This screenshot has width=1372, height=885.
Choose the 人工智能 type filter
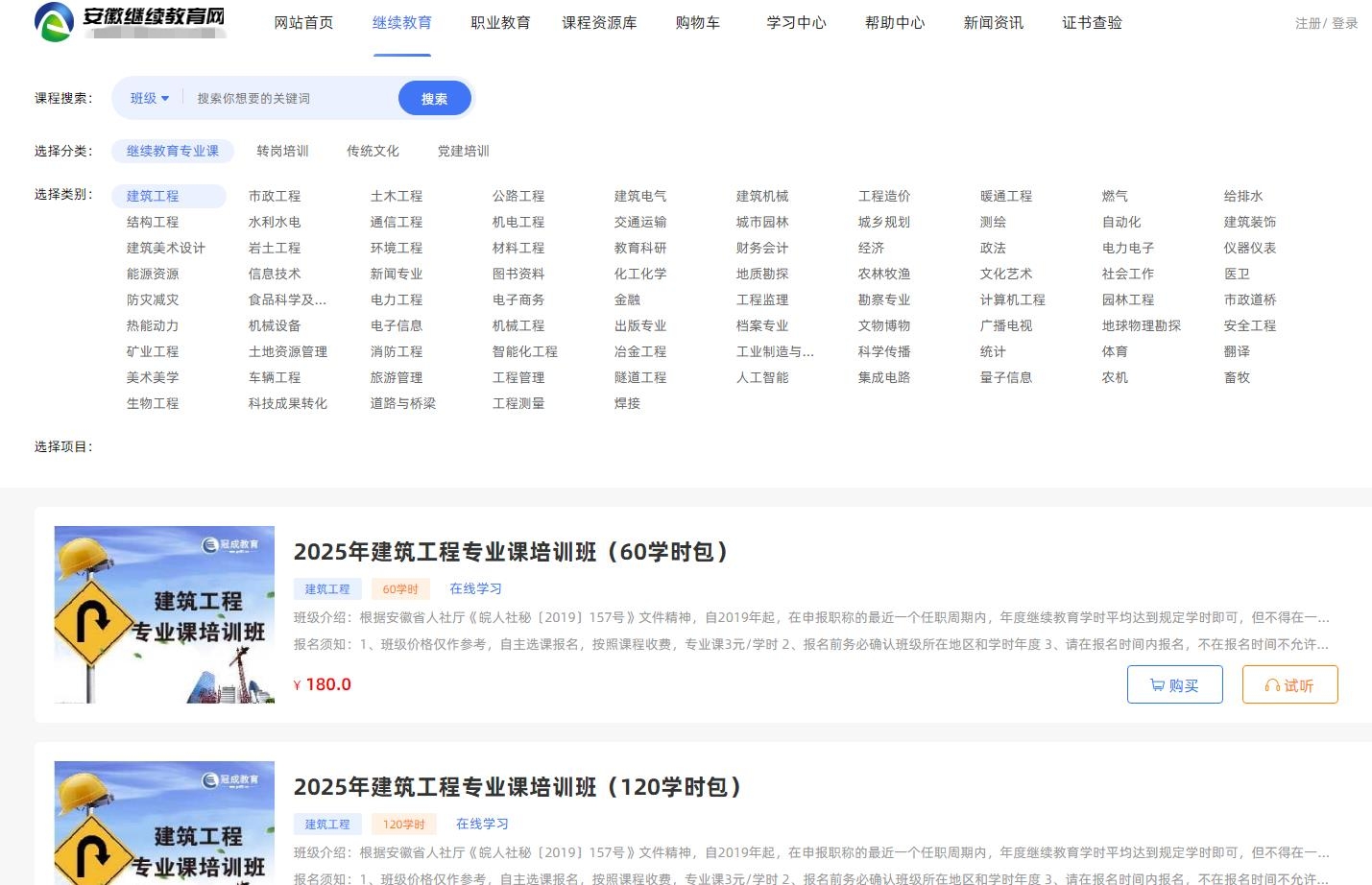click(762, 377)
